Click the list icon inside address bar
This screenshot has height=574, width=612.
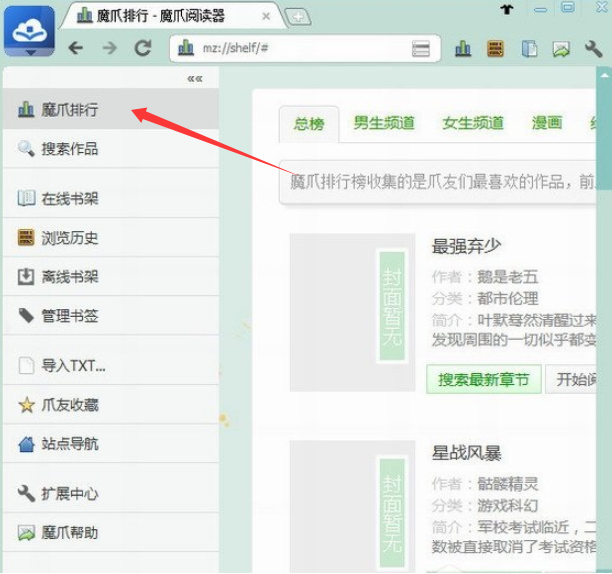tap(421, 49)
